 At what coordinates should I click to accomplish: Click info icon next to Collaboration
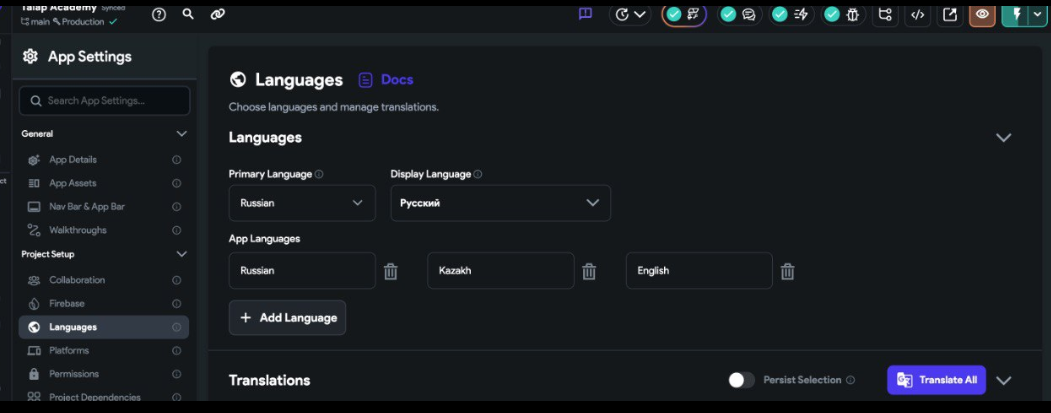coord(177,280)
